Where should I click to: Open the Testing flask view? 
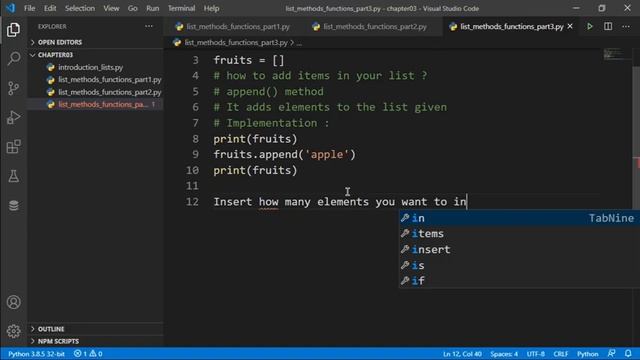pyautogui.click(x=13, y=176)
